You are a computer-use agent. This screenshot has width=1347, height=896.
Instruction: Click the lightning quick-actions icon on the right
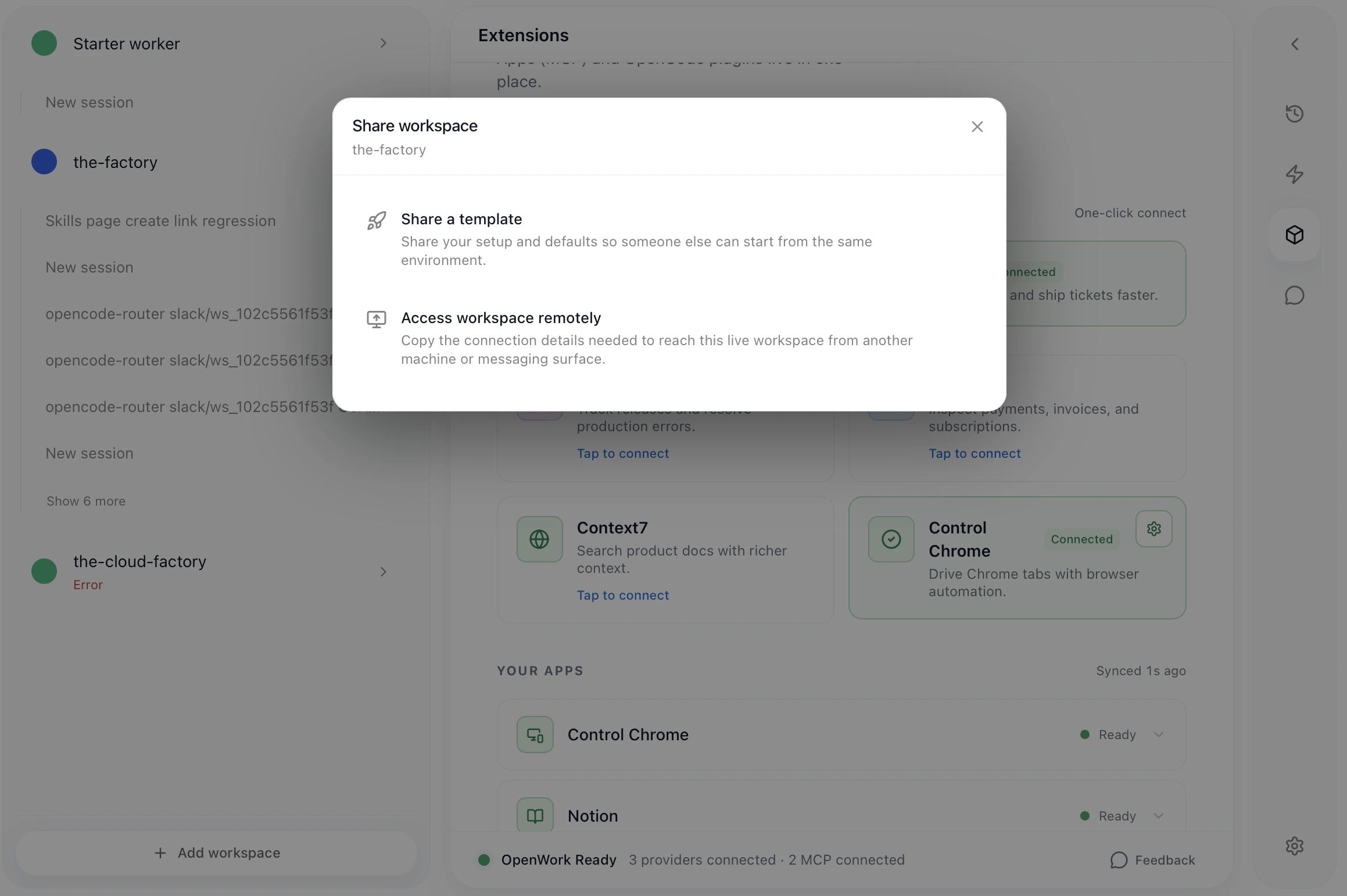pyautogui.click(x=1295, y=174)
